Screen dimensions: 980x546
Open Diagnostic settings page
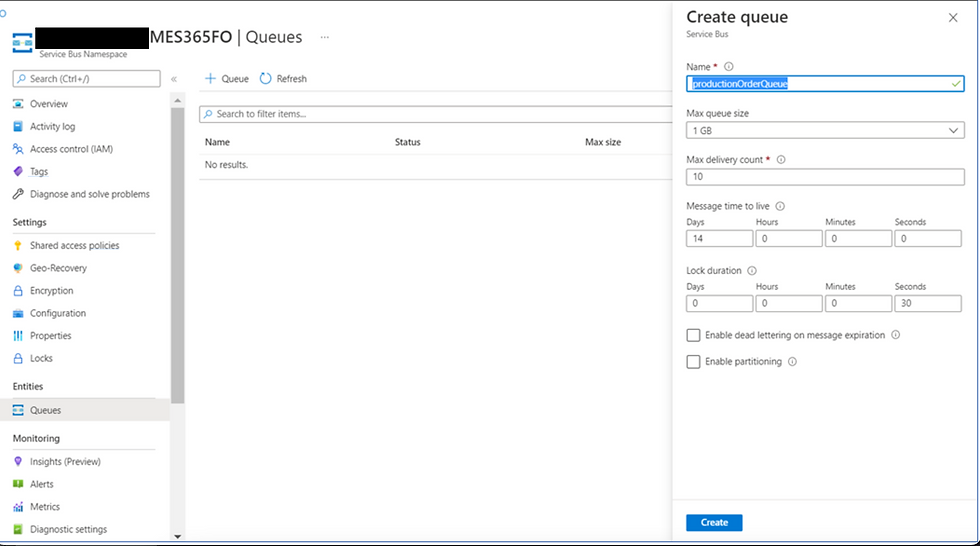[x=68, y=529]
